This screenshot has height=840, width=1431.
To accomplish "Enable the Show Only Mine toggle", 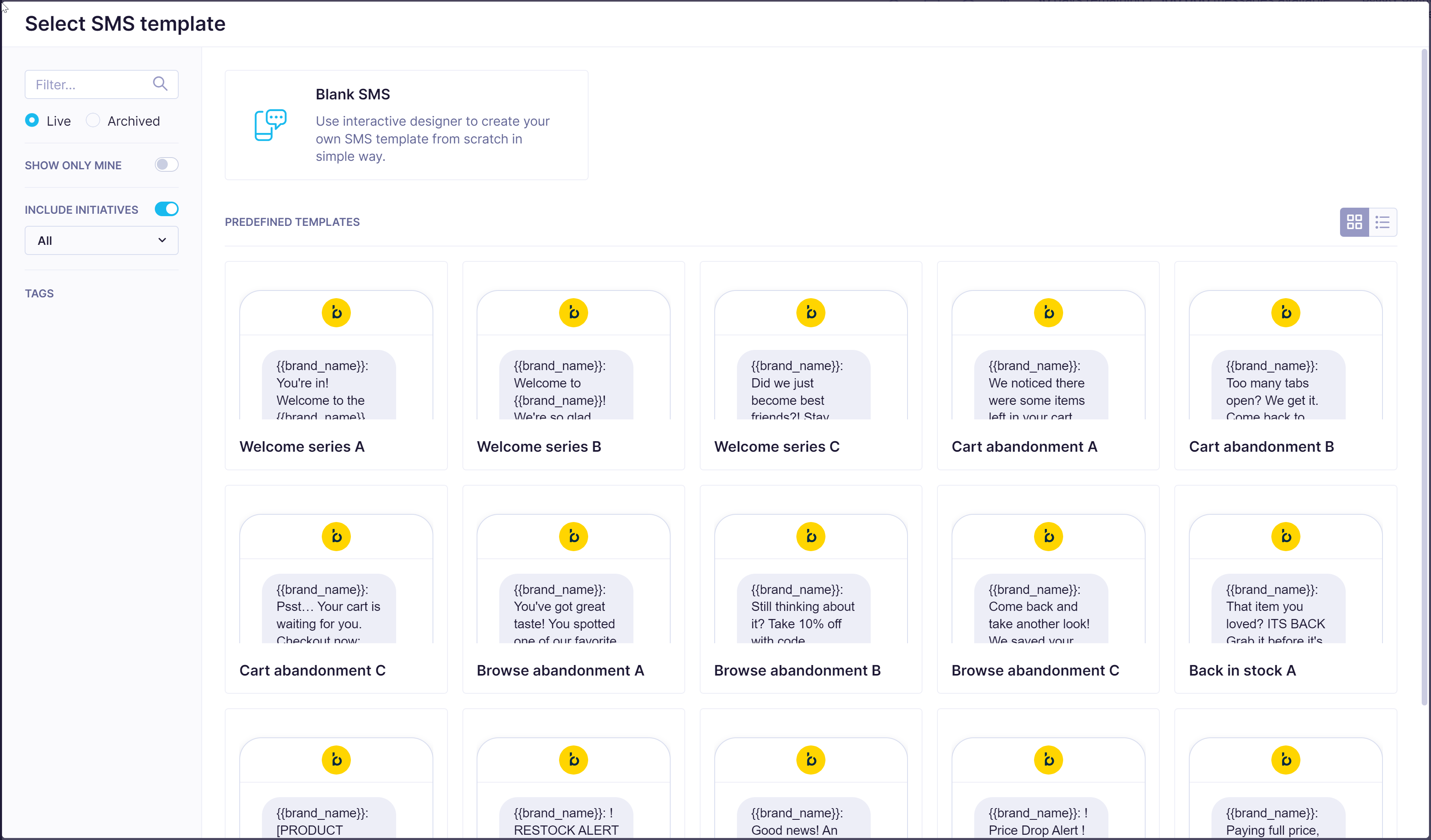I will [167, 164].
